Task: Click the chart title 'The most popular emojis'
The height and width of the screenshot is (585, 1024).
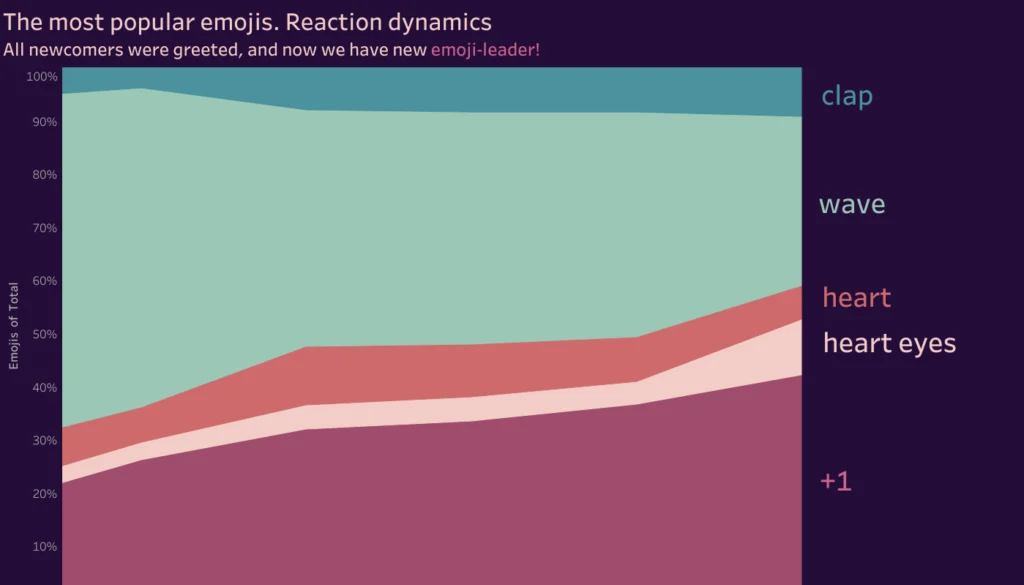Action: point(247,21)
